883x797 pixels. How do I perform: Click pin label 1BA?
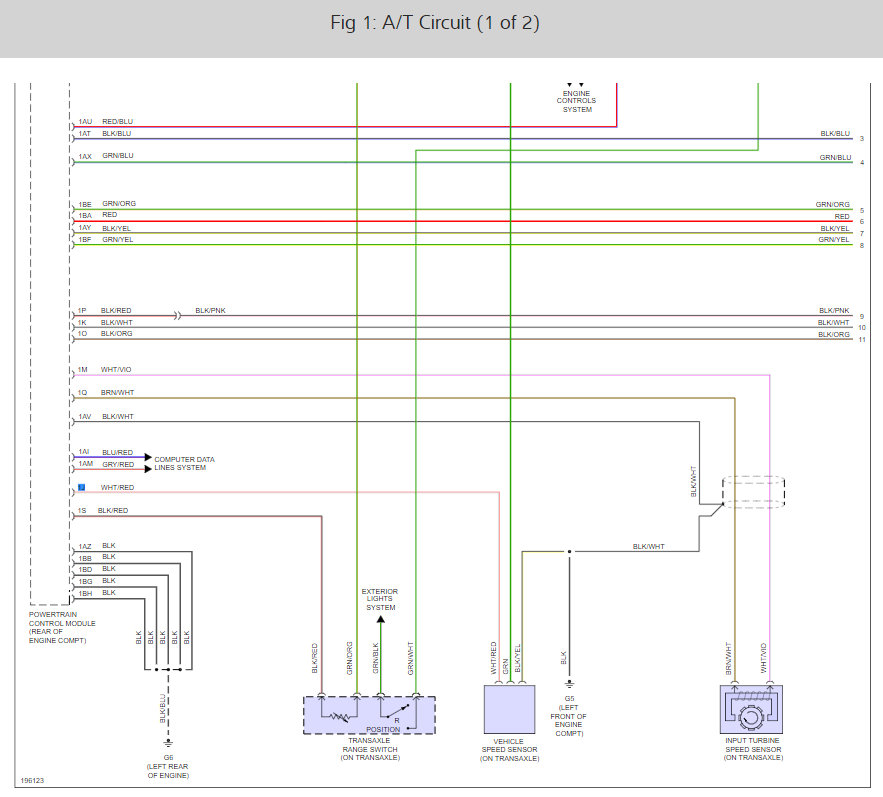(x=85, y=216)
